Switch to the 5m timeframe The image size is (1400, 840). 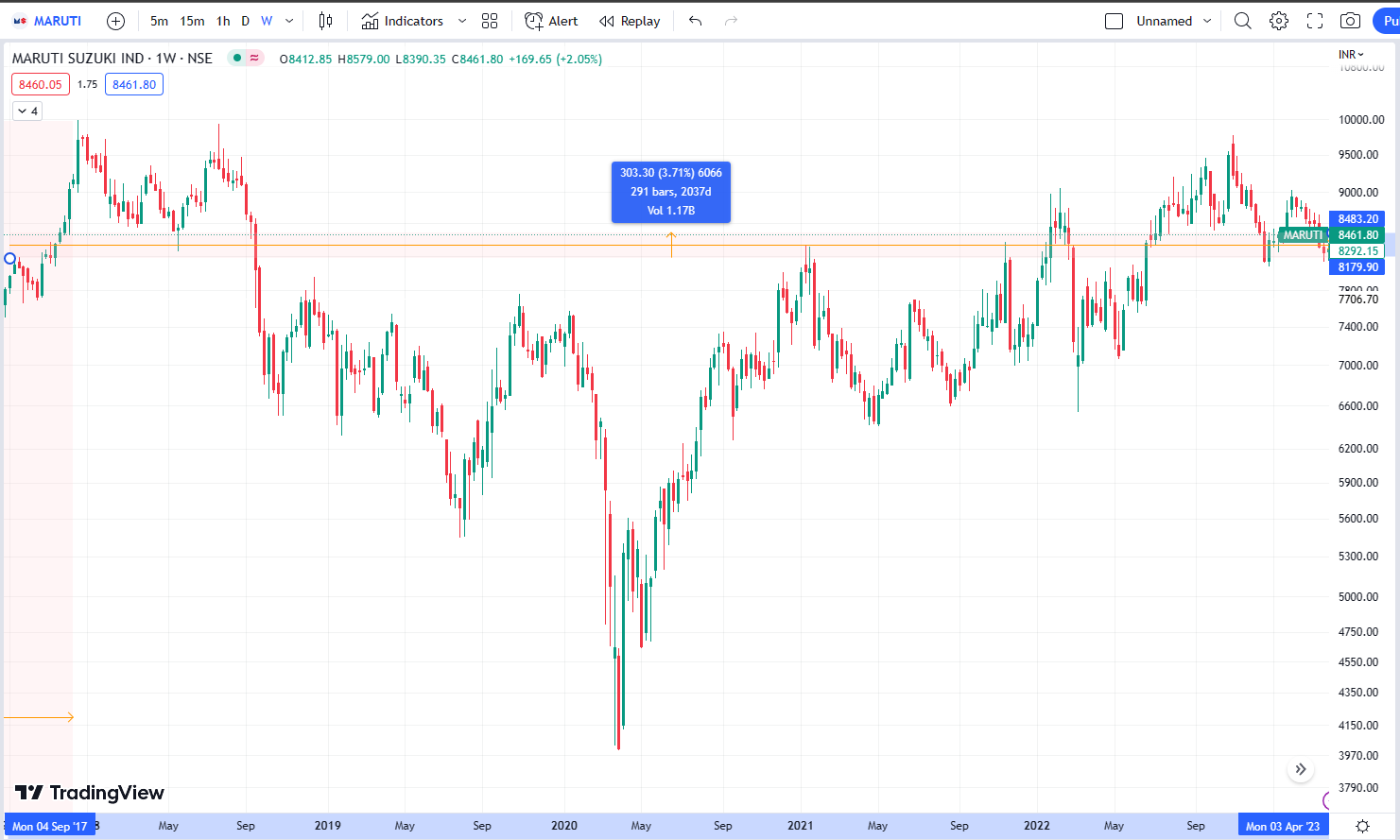pyautogui.click(x=159, y=21)
